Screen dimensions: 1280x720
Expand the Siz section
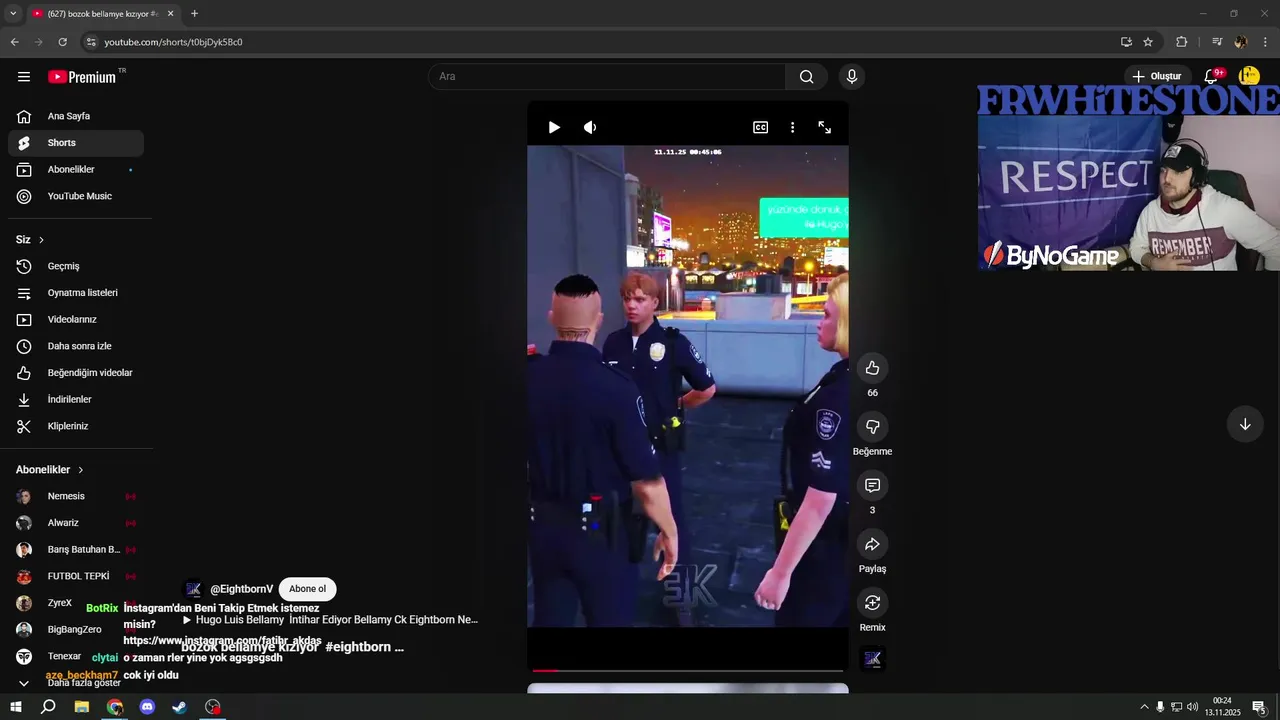click(x=30, y=240)
